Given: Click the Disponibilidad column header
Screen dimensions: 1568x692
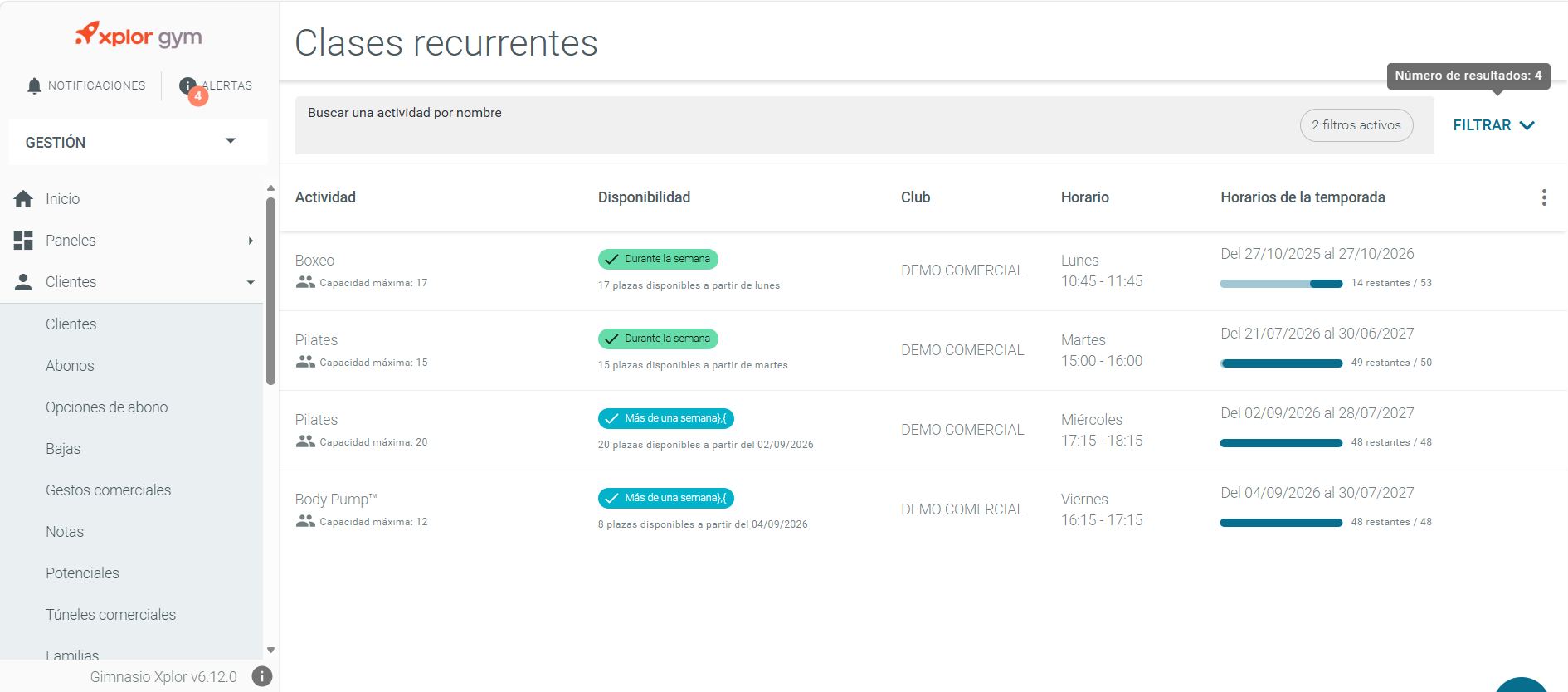Looking at the screenshot, I should pyautogui.click(x=644, y=197).
